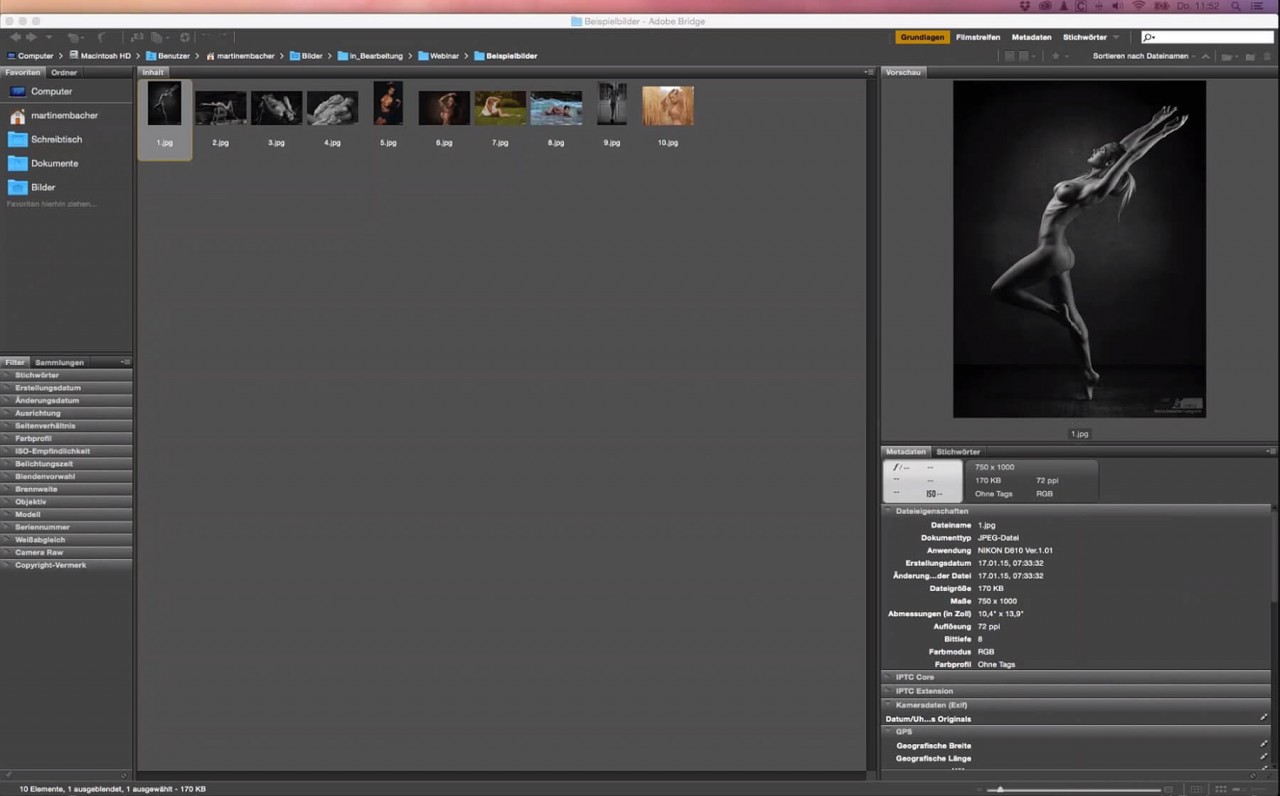Viewport: 1280px width, 796px height.
Task: Click pencil icon beside Geografische Breite
Action: 1263,745
